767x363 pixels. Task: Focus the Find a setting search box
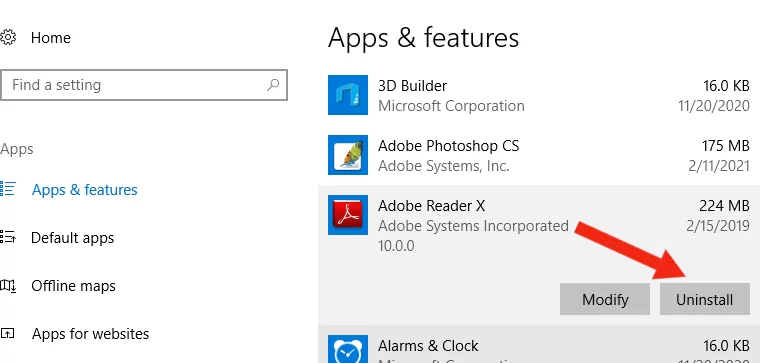[x=144, y=85]
